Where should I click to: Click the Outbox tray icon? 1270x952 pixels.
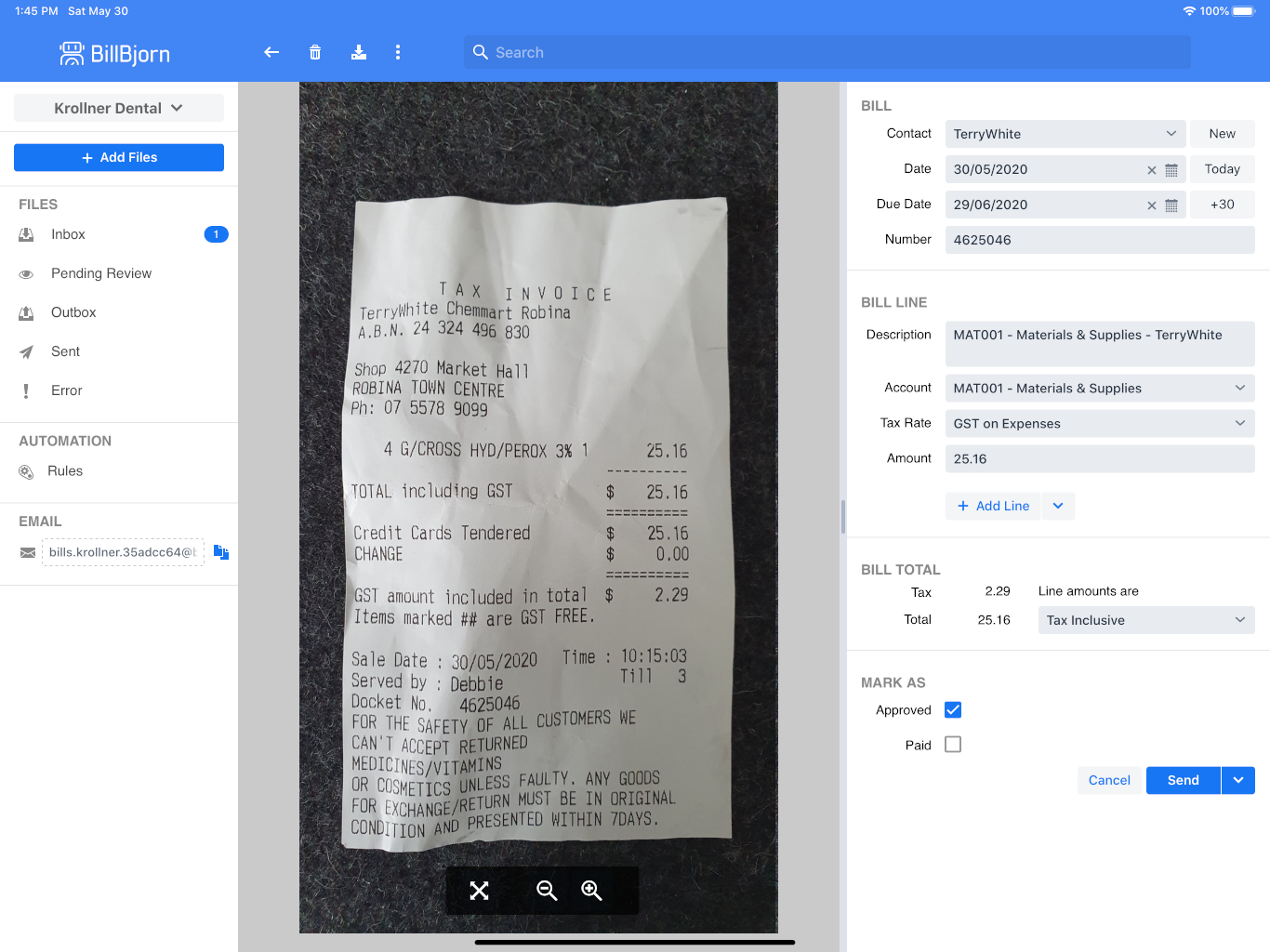26,313
